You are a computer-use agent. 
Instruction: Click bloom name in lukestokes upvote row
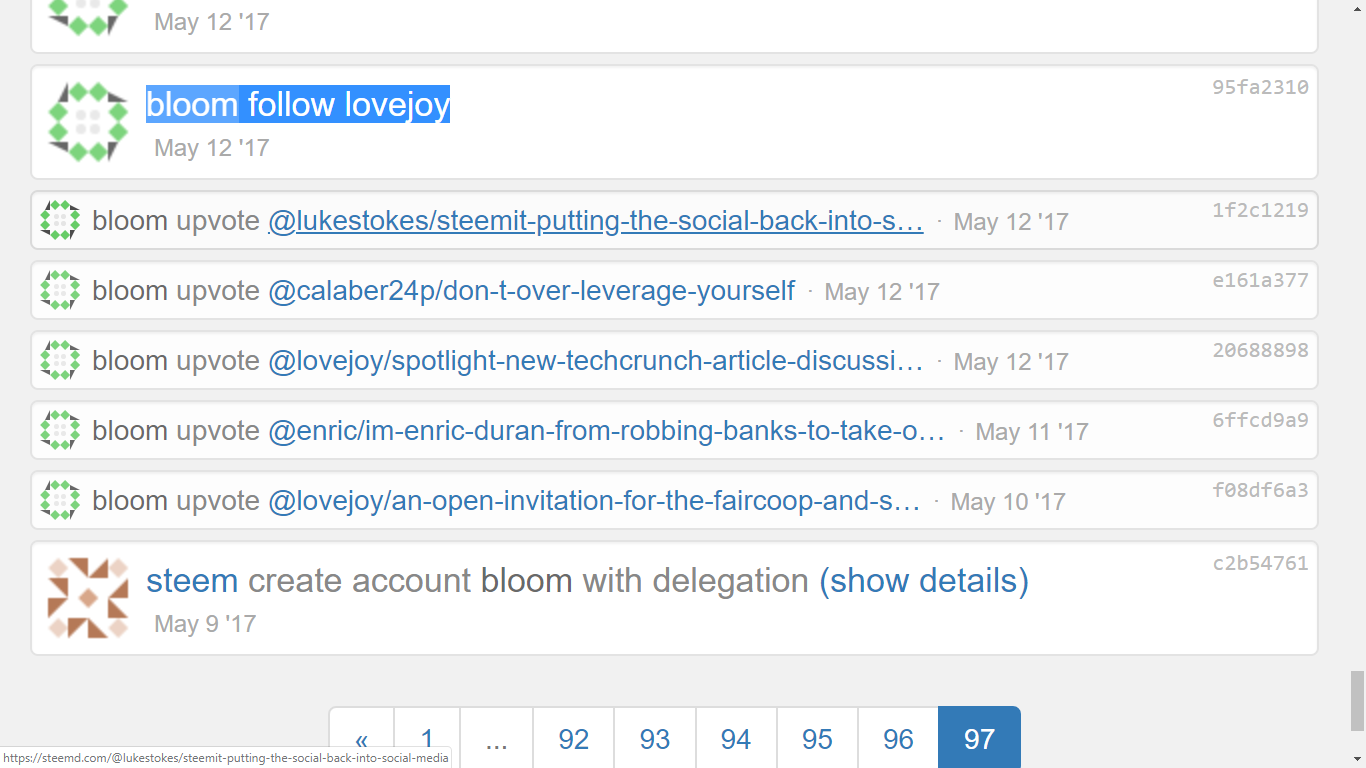130,221
